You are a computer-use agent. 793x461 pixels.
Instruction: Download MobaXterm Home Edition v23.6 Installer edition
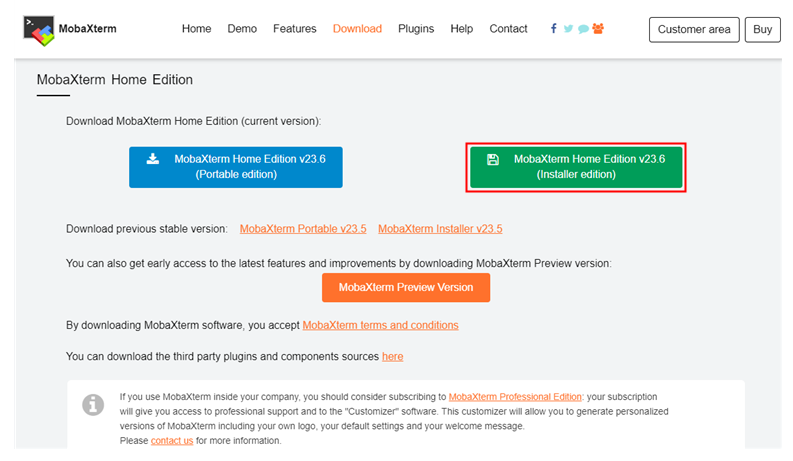pos(576,167)
